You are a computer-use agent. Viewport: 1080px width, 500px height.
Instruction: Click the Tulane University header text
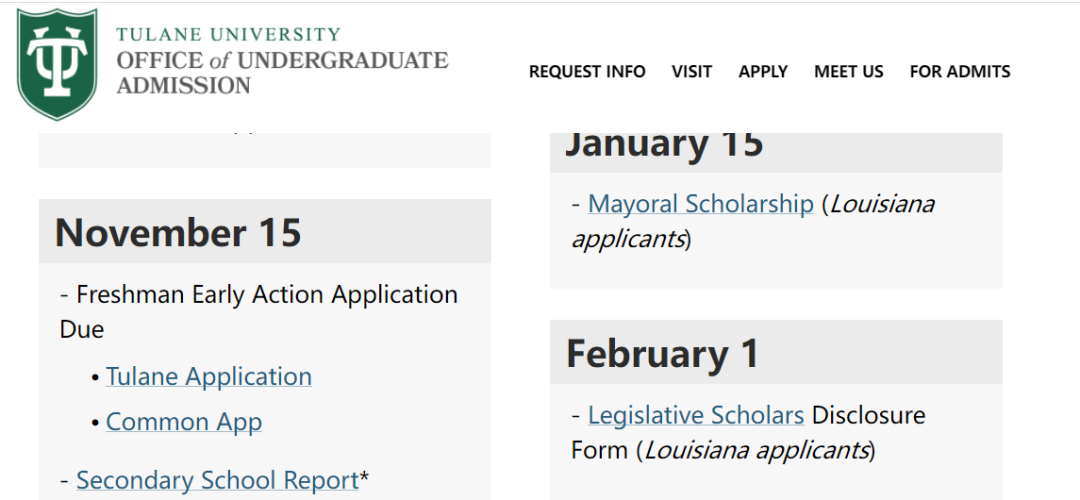[x=228, y=34]
